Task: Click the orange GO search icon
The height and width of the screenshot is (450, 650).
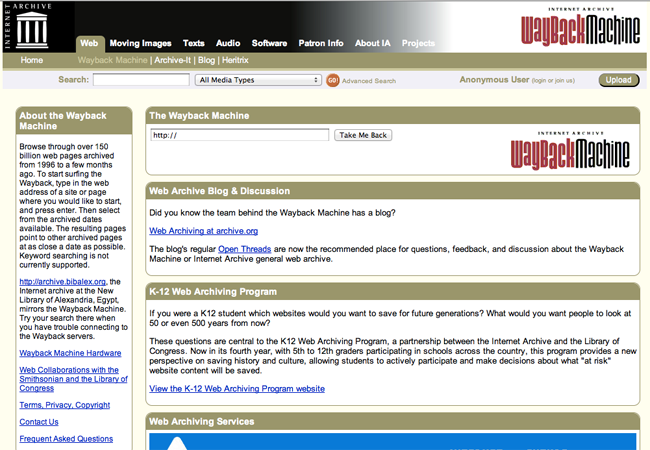Action: (332, 80)
